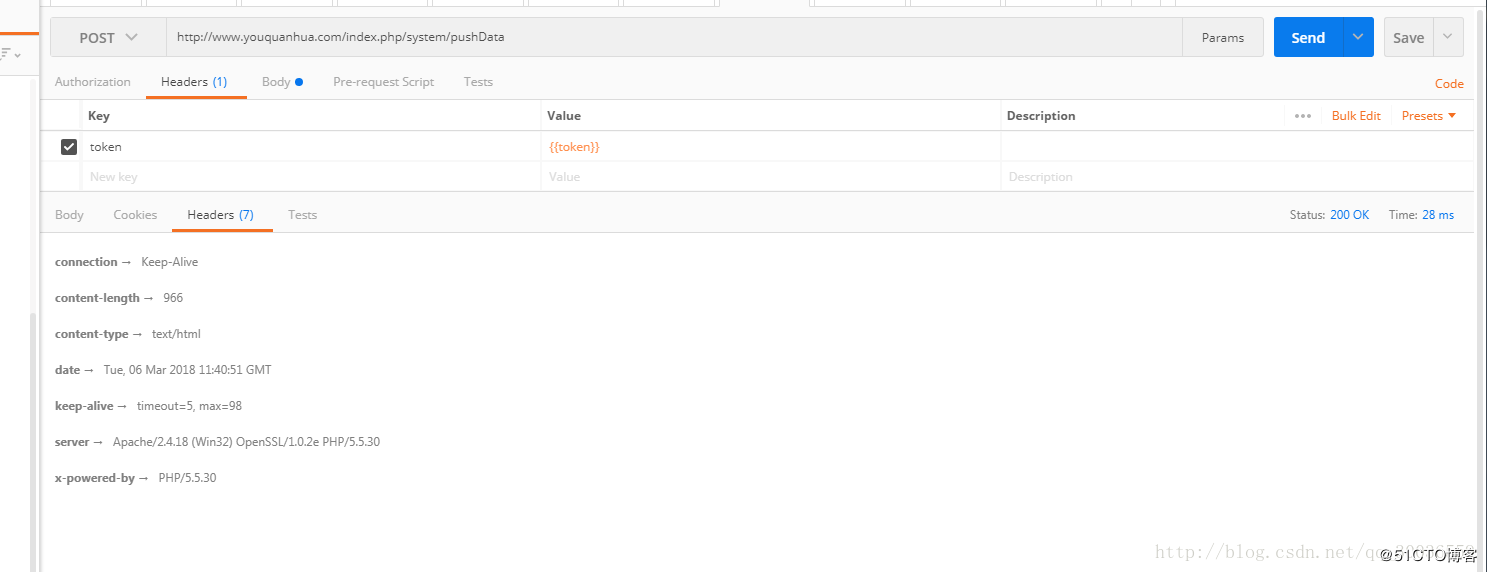Screen dimensions: 1487x572
Task: Select the request Headers (1) tab
Action: pos(194,82)
